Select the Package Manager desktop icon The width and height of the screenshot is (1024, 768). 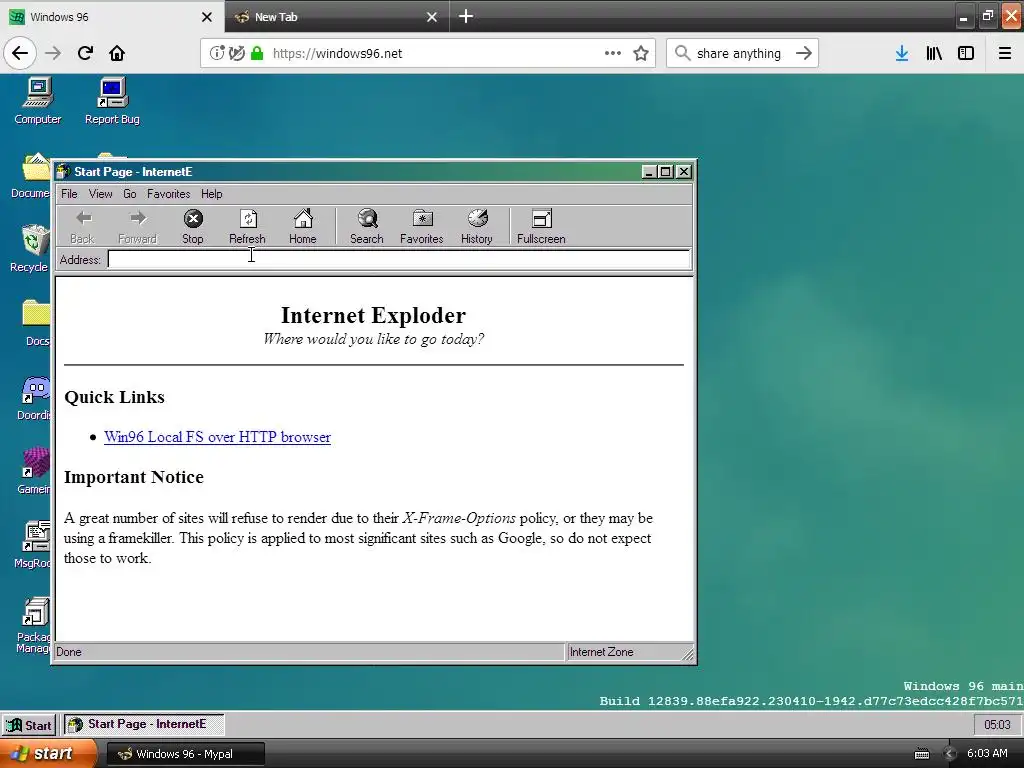[x=34, y=625]
